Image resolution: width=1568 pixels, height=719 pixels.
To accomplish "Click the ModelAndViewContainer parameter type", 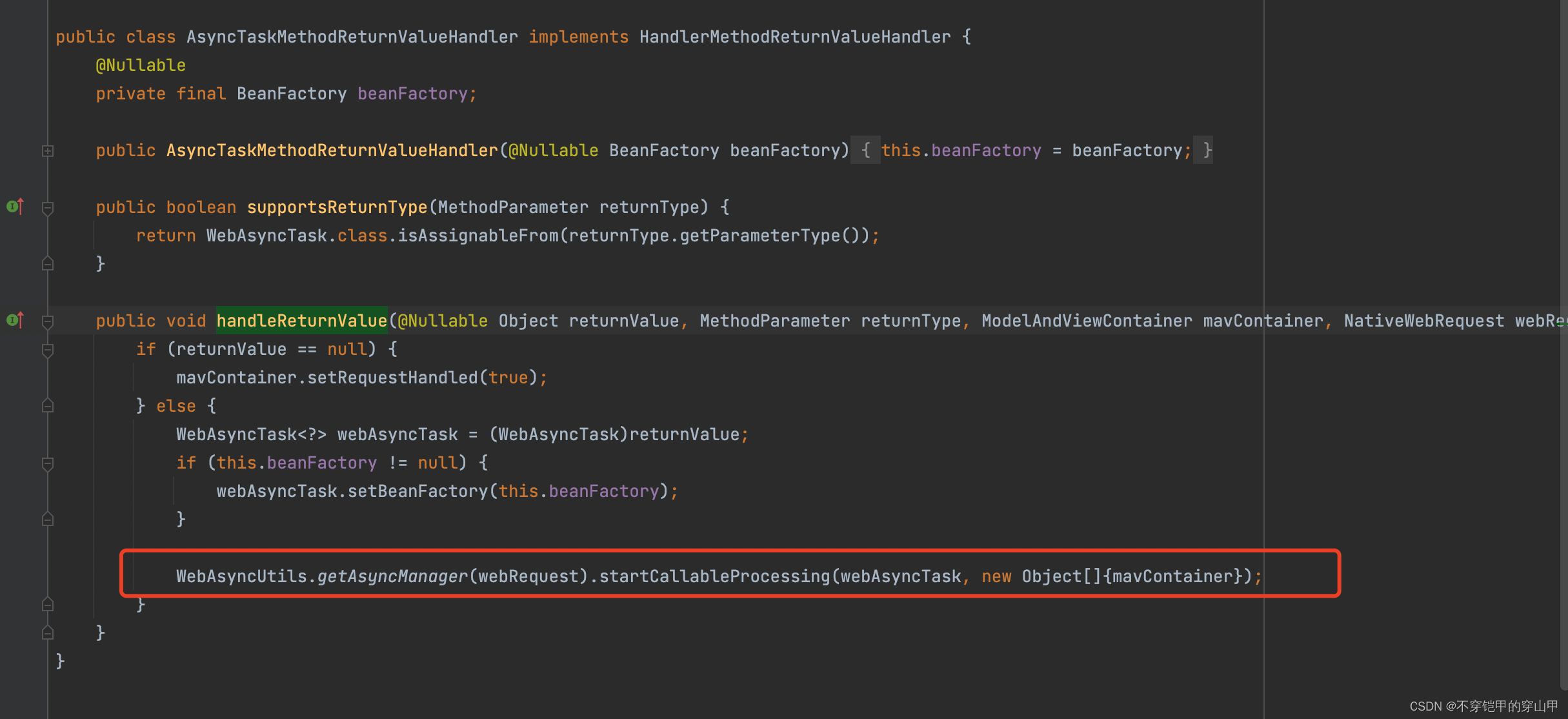I will pos(1087,321).
